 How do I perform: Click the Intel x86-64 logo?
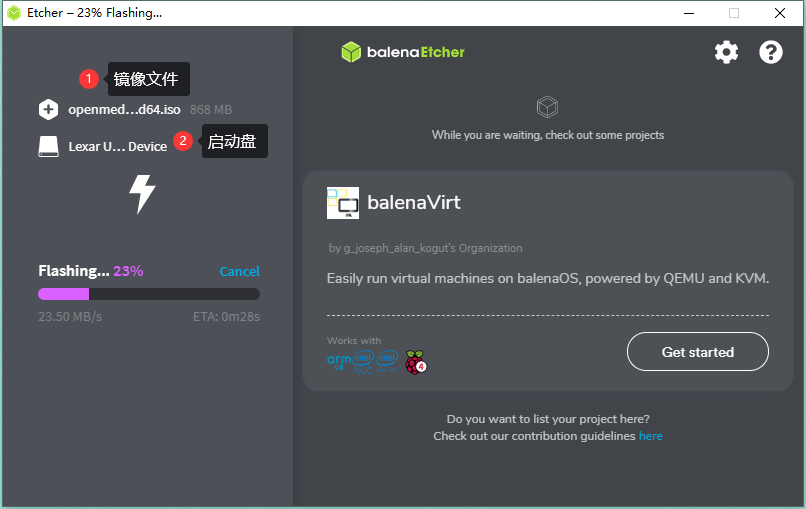click(x=387, y=361)
